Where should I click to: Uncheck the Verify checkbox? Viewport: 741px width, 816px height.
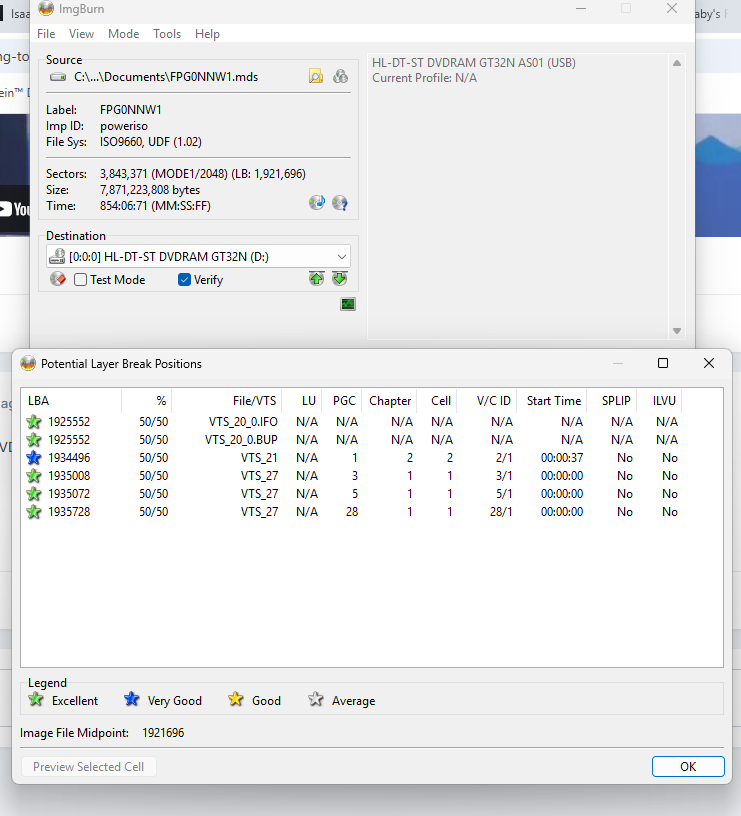coord(184,280)
